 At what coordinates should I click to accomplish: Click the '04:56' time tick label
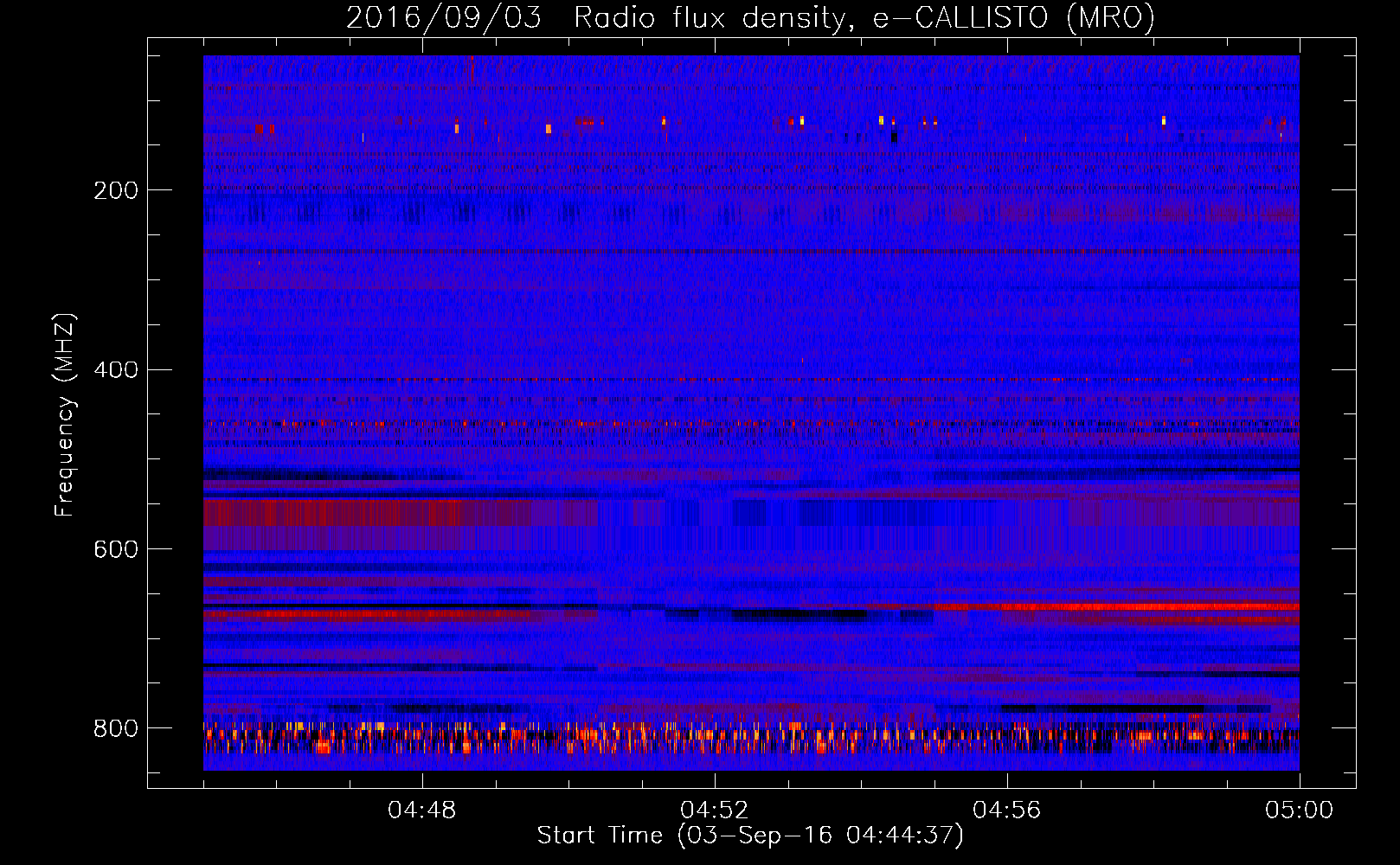click(x=1007, y=811)
